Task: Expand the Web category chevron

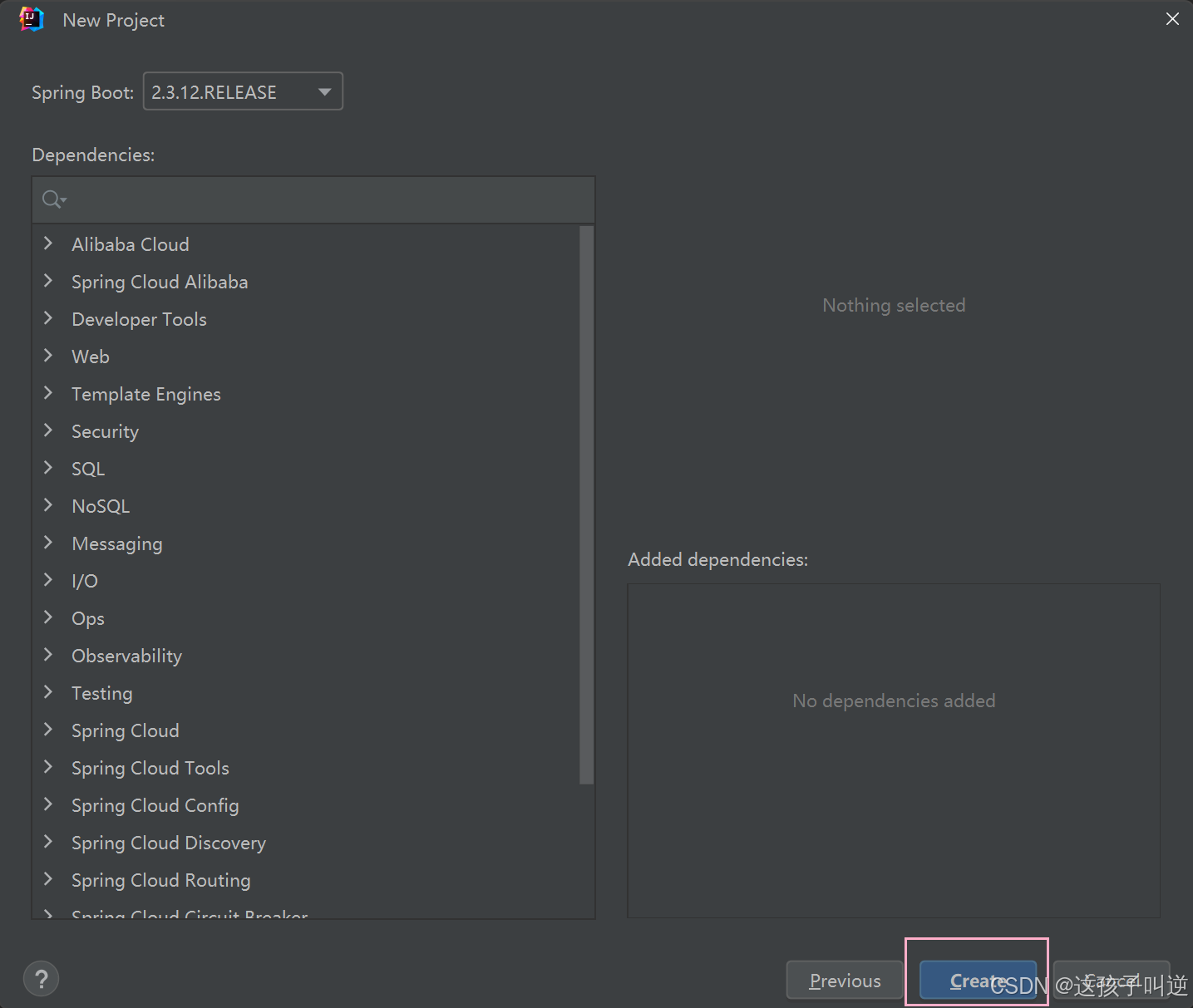Action: point(48,356)
